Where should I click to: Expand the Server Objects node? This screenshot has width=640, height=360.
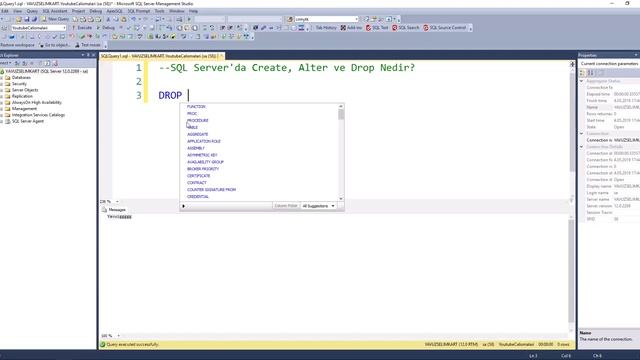click(2, 90)
